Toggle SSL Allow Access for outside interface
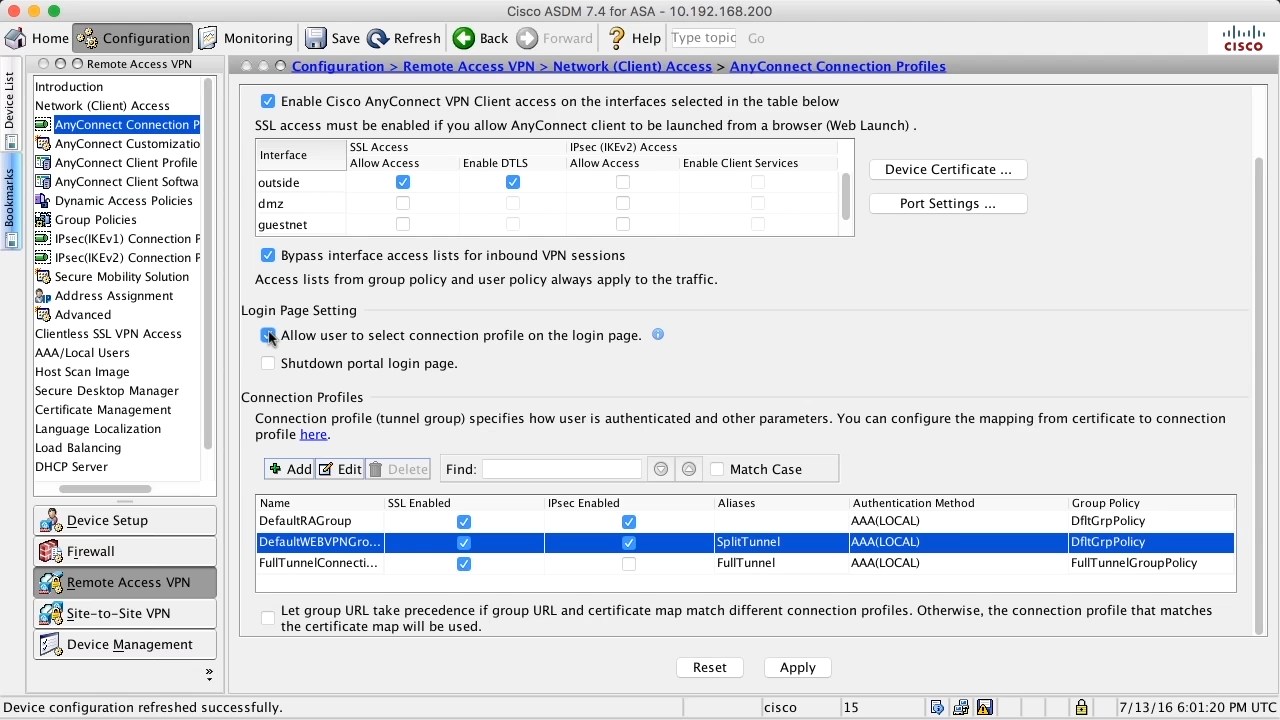1280x720 pixels. 403,182
